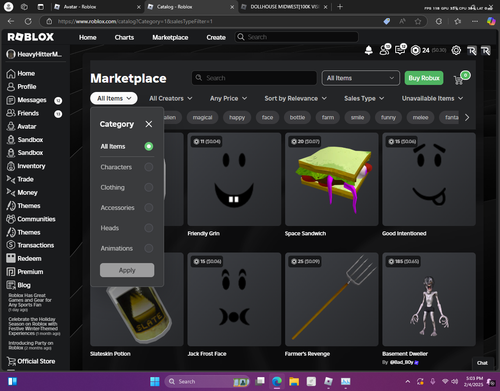
Task: Select the bottle topic tag
Action: [x=297, y=117]
